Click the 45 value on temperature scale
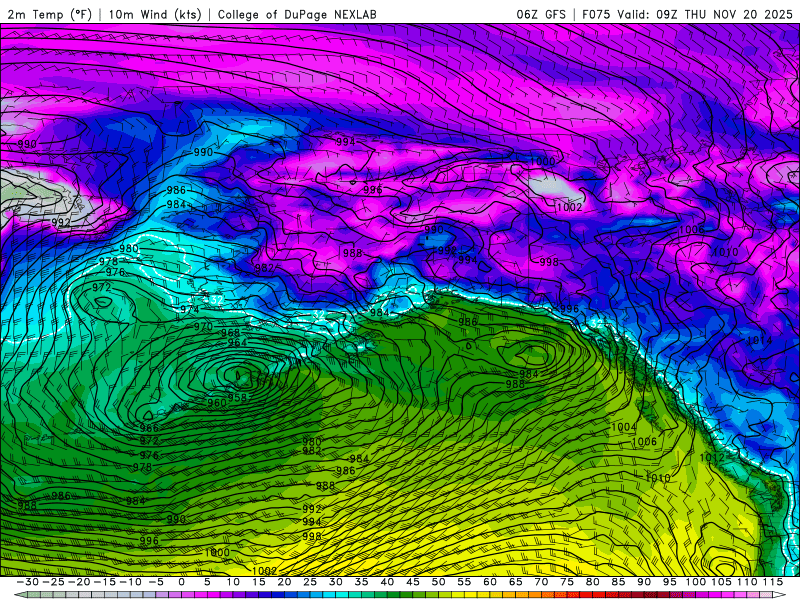The image size is (800, 600). pyautogui.click(x=413, y=582)
